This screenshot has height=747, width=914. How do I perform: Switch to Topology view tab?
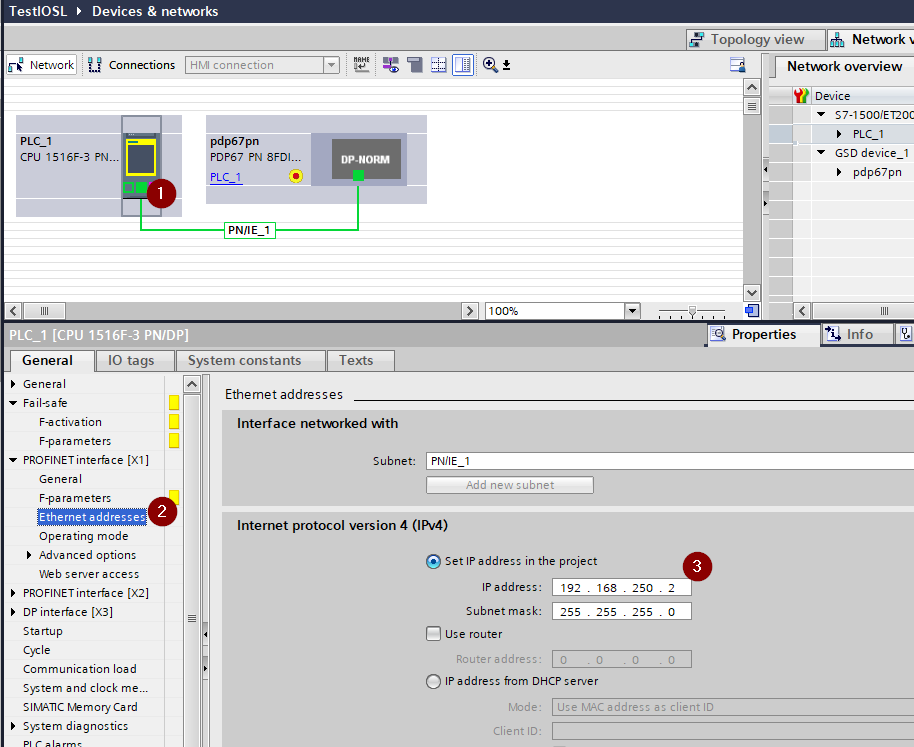(756, 40)
